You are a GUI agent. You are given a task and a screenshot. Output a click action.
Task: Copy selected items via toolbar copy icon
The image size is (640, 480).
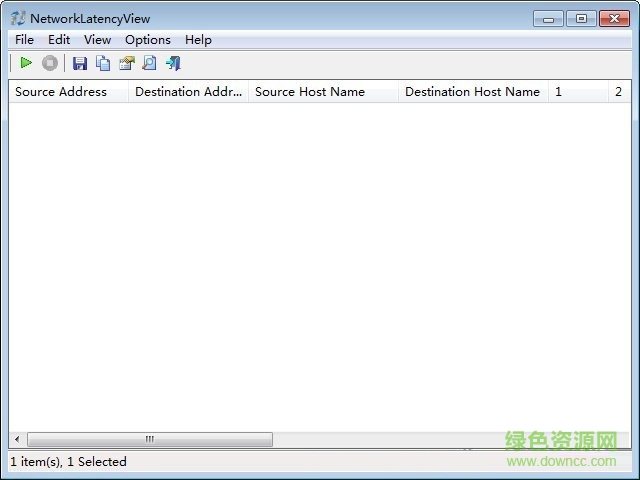[x=103, y=63]
